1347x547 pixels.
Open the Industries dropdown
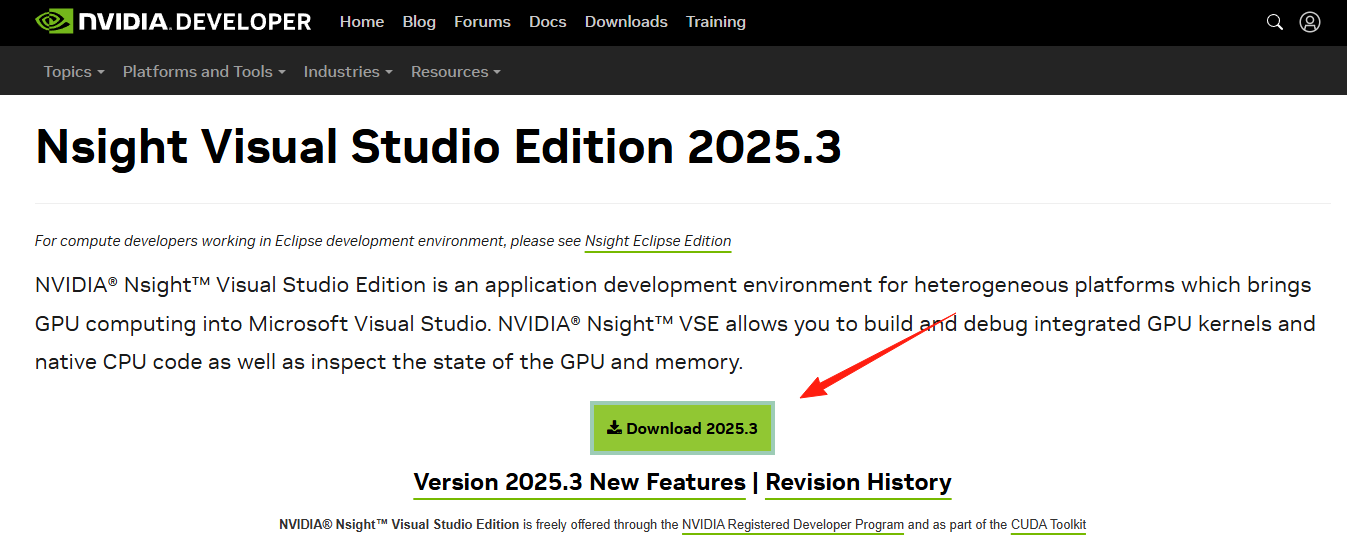[348, 72]
